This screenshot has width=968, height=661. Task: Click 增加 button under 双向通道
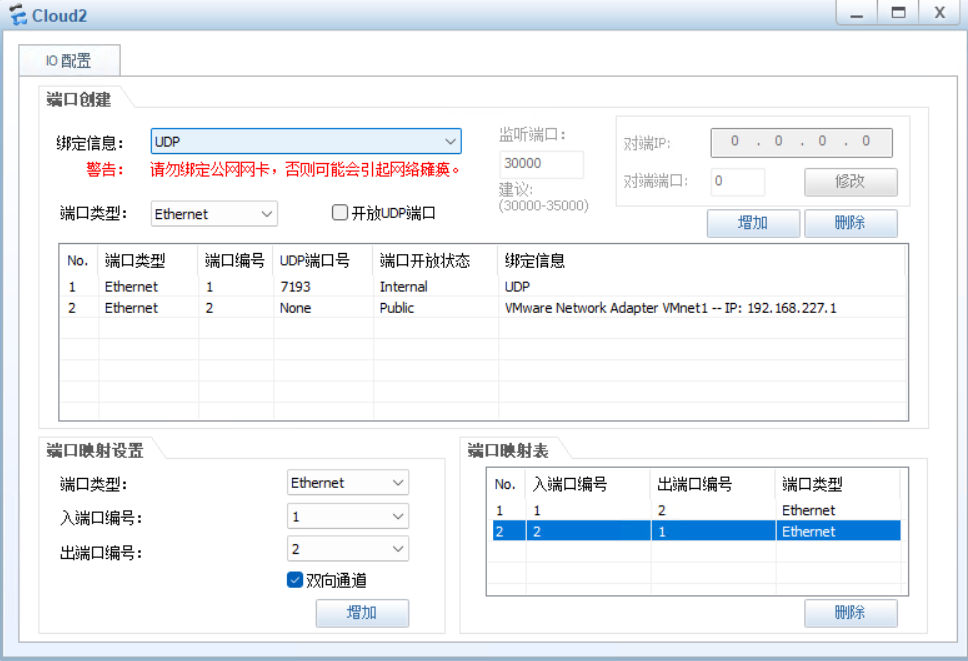tap(362, 613)
